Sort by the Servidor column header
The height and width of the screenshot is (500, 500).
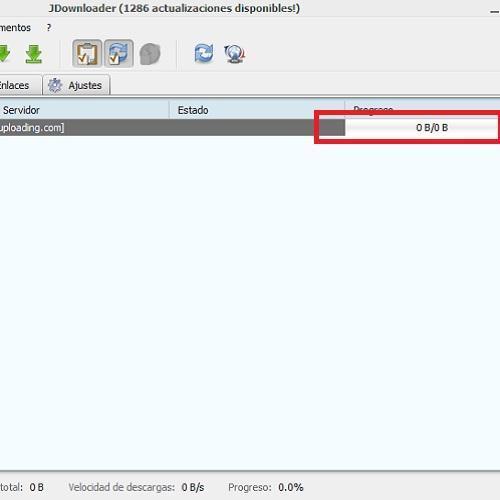pyautogui.click(x=84, y=110)
